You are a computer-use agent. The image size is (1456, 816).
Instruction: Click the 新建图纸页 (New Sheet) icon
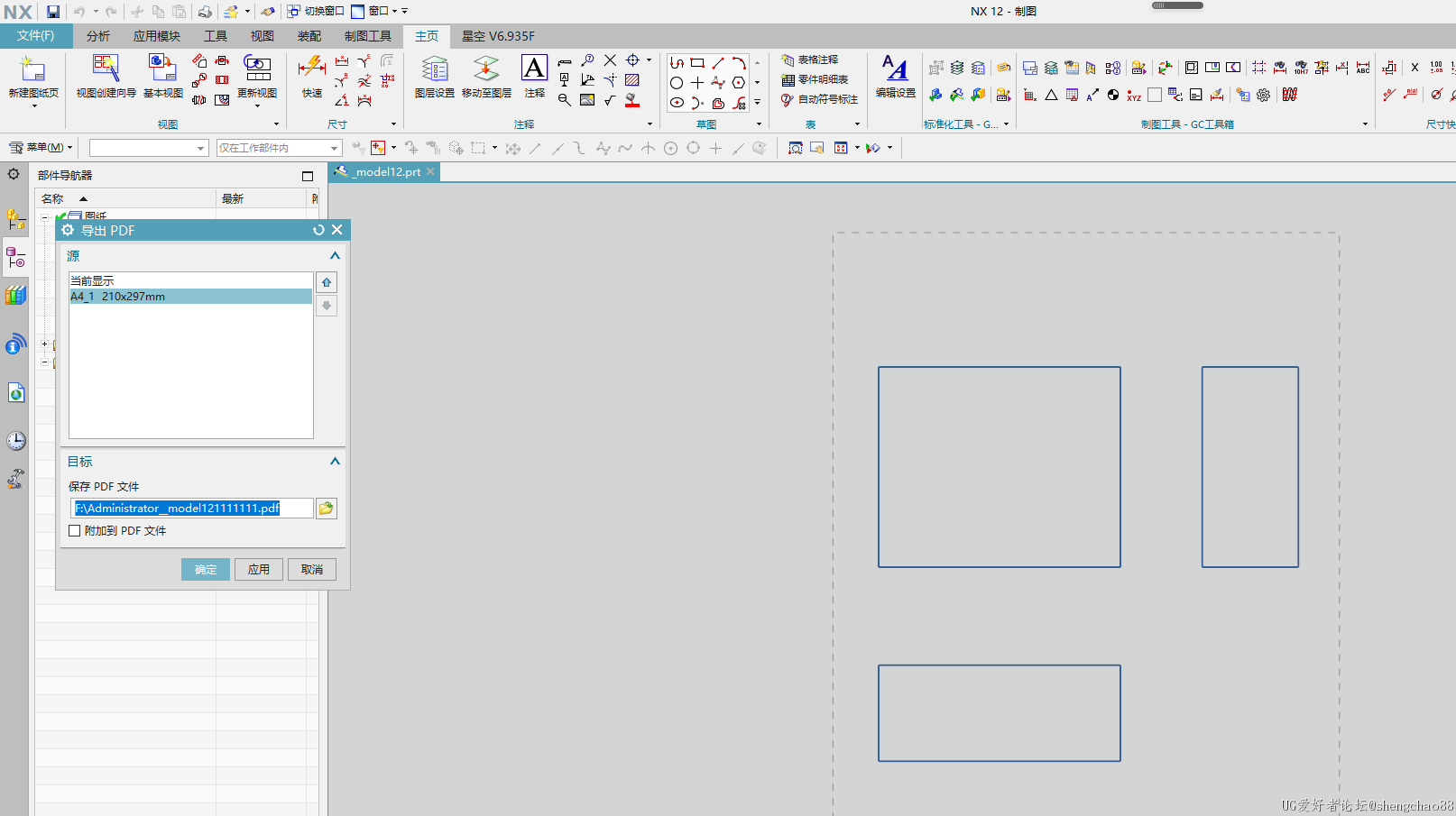(x=32, y=70)
